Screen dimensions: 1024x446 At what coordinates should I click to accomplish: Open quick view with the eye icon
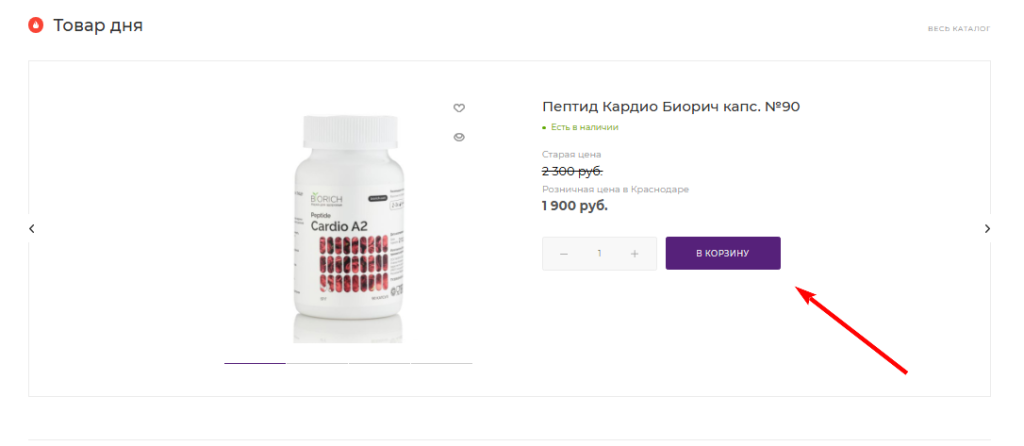tap(459, 137)
